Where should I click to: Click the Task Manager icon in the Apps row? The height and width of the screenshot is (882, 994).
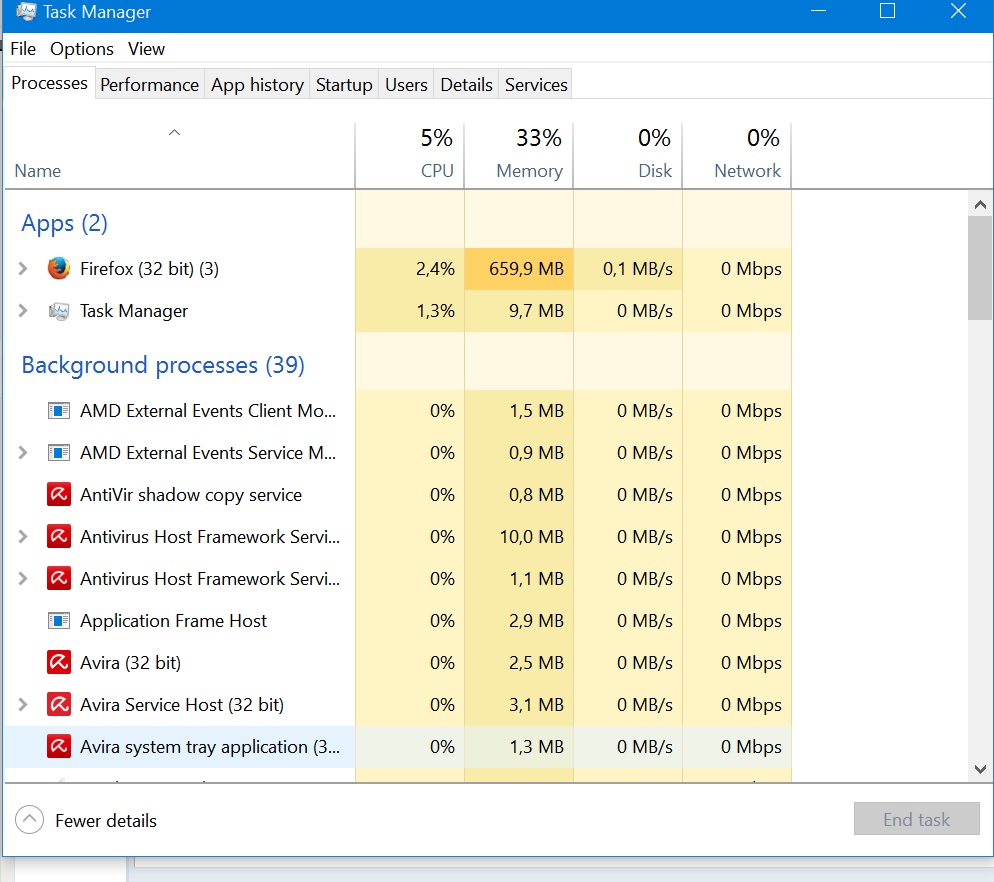[59, 311]
